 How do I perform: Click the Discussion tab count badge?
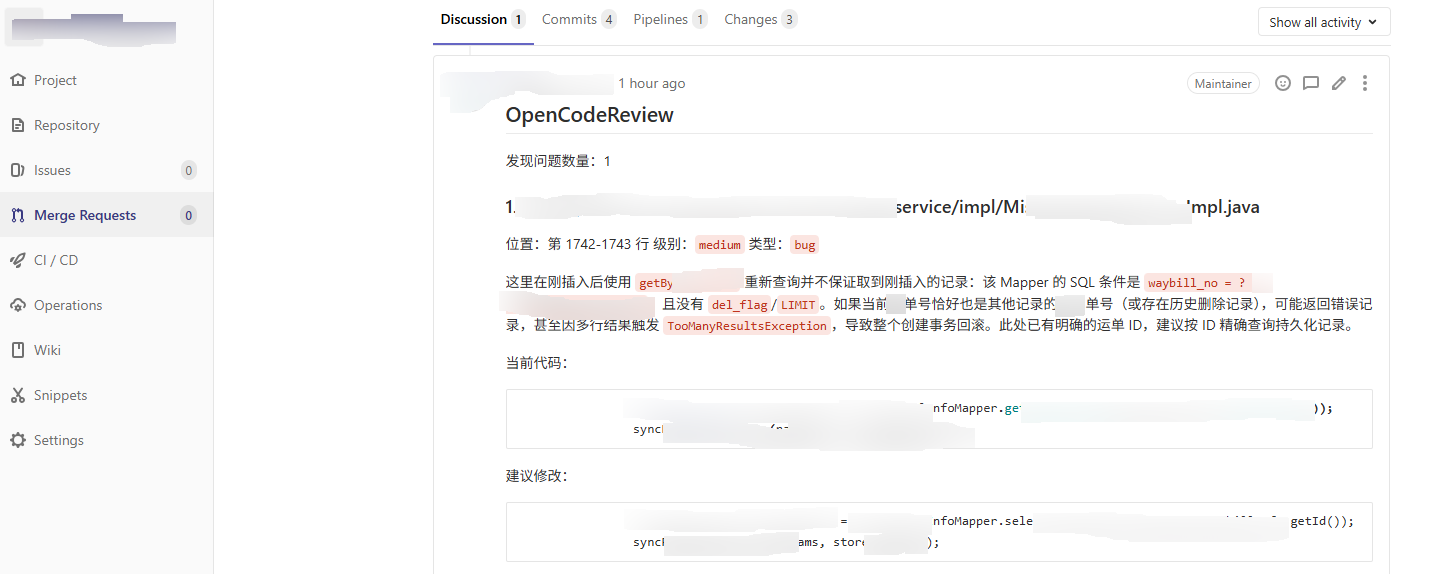click(518, 20)
